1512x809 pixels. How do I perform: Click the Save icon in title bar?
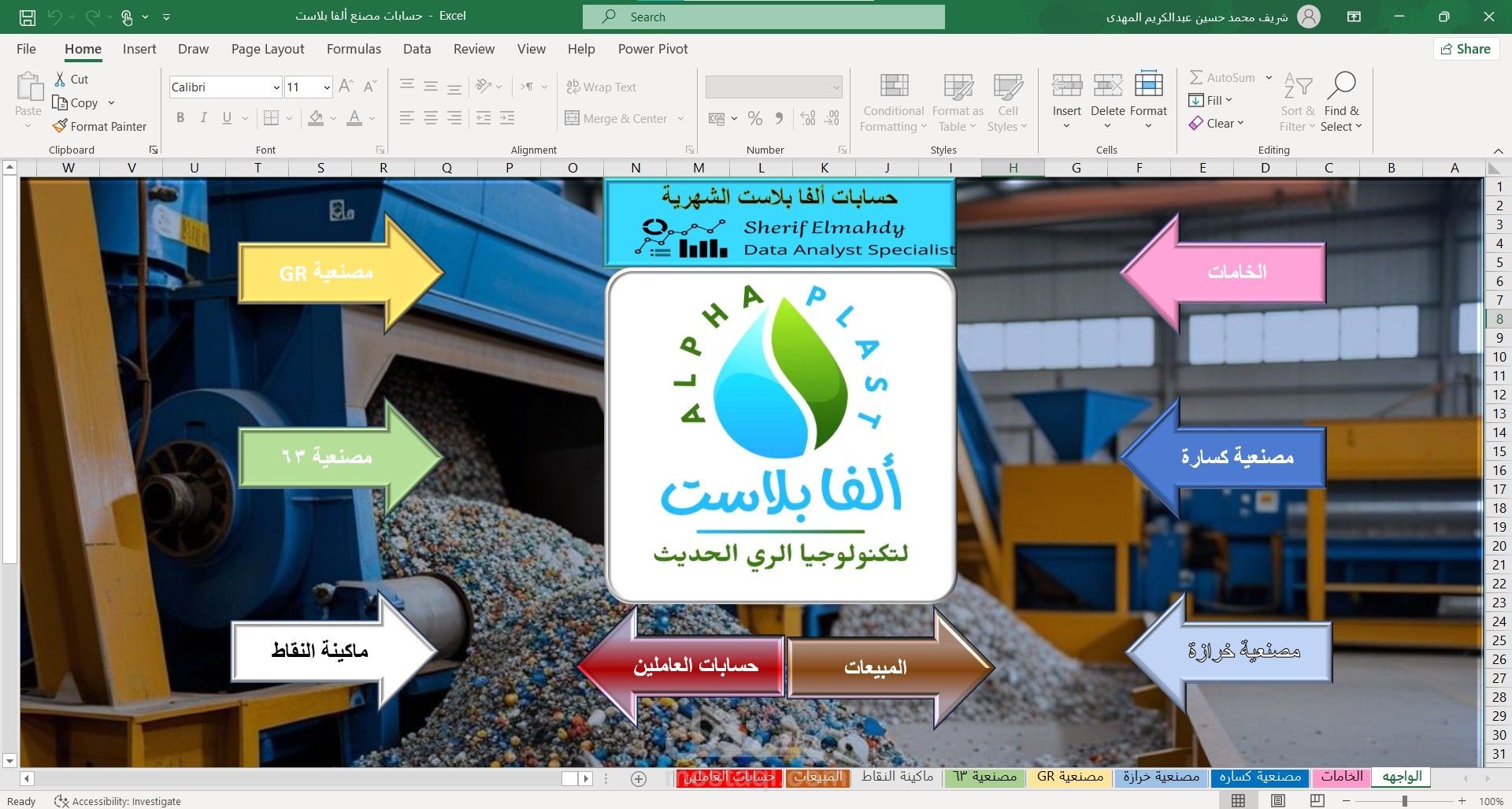coord(27,17)
